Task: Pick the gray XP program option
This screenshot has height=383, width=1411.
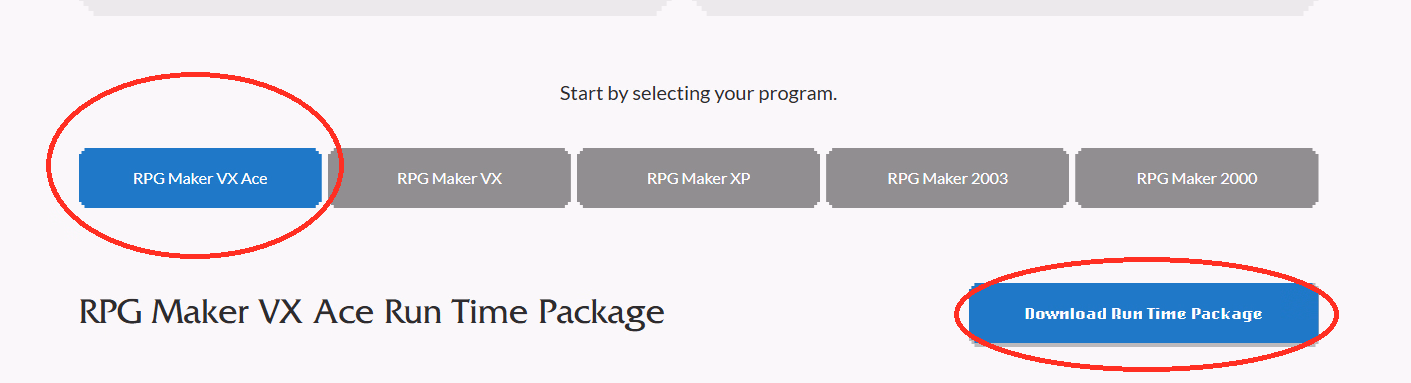Action: click(x=698, y=179)
